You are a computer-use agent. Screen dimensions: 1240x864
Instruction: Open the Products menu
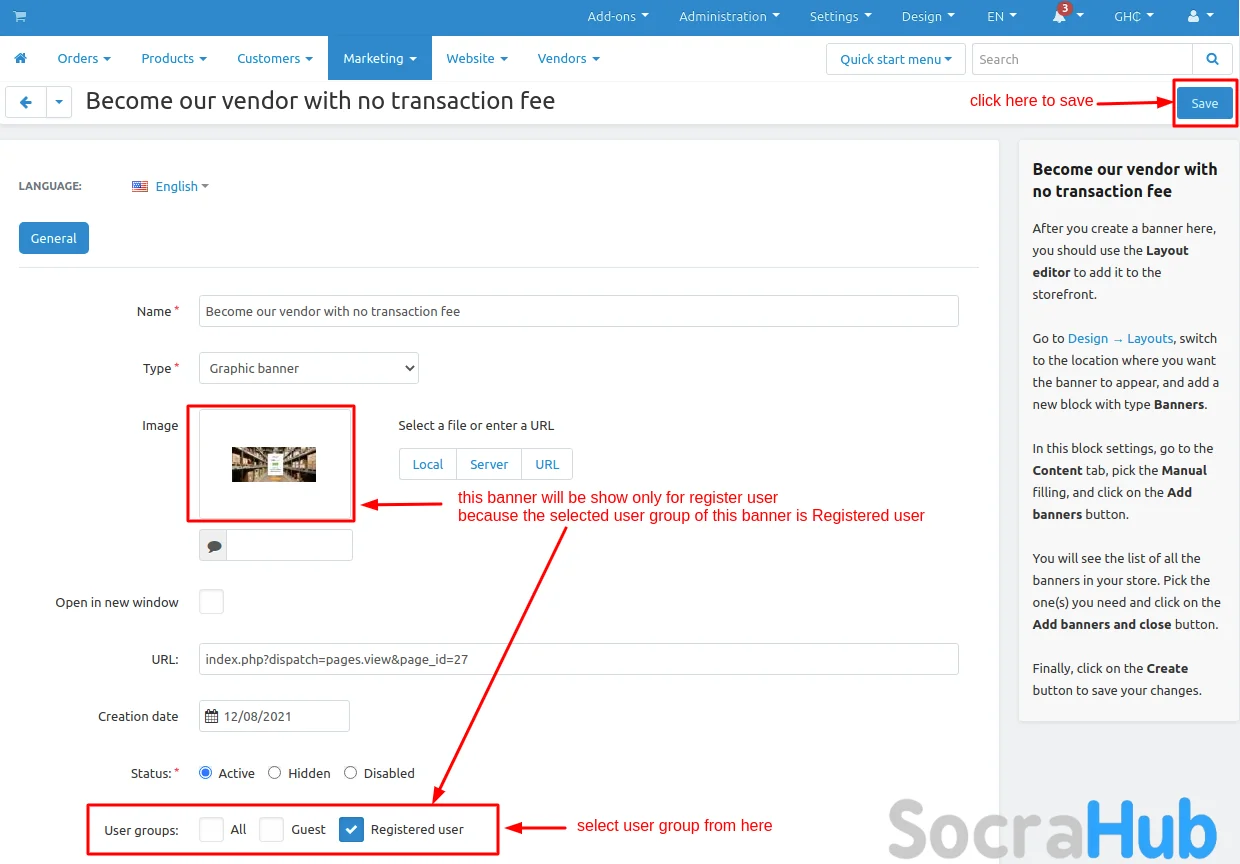[x=174, y=58]
